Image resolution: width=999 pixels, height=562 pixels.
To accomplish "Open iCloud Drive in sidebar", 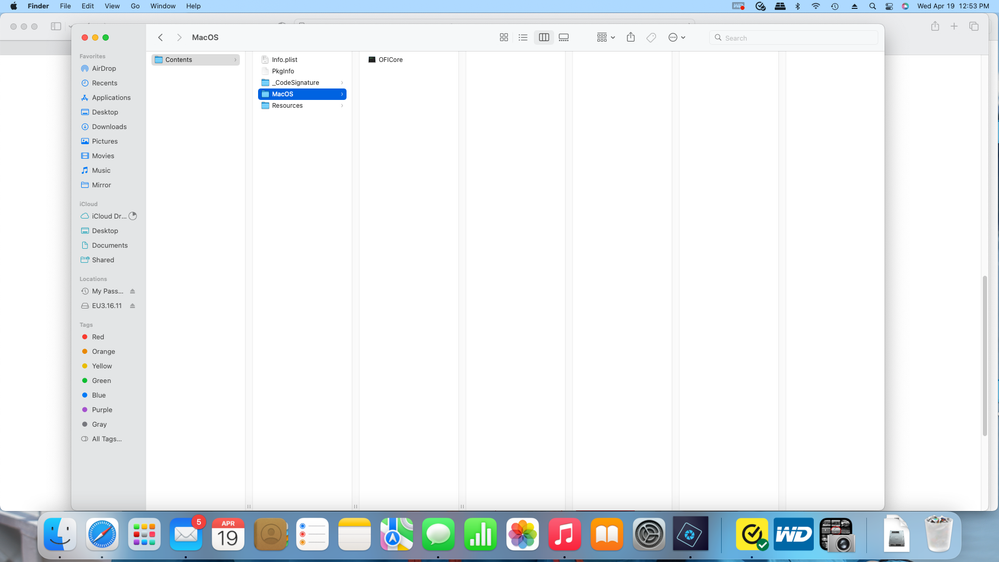I will point(108,216).
